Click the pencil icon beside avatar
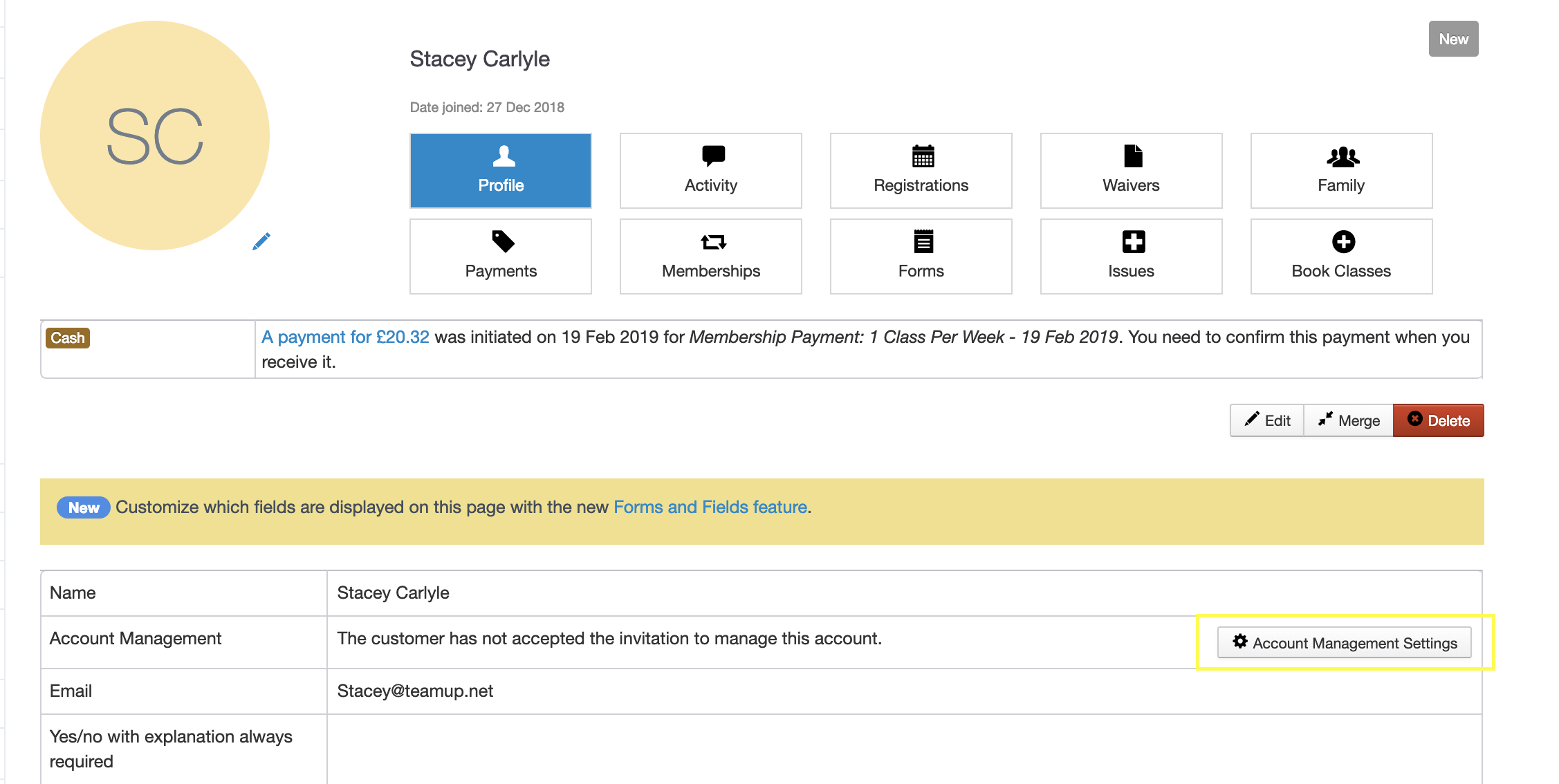1559x784 pixels. tap(261, 241)
